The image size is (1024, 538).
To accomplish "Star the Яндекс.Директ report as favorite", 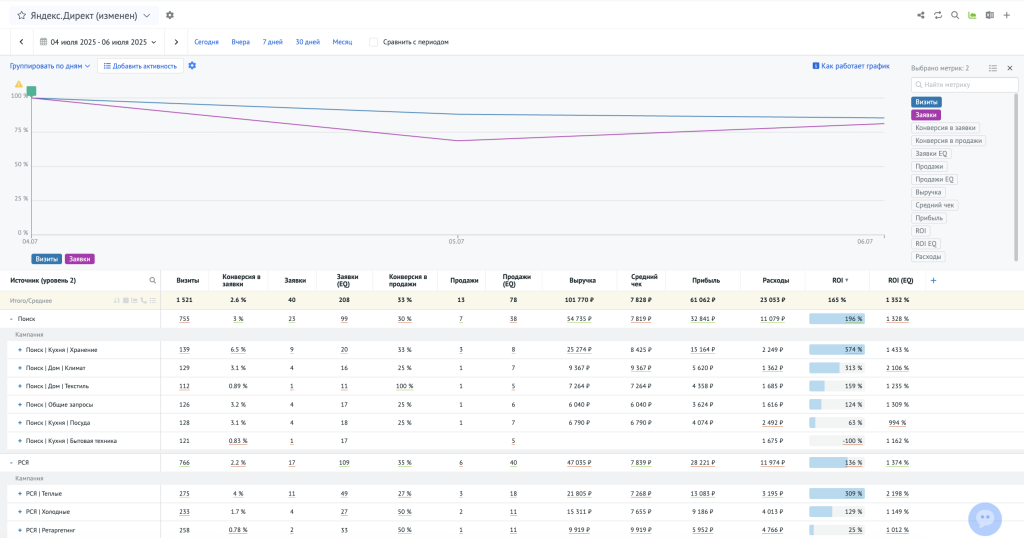I will tap(22, 16).
